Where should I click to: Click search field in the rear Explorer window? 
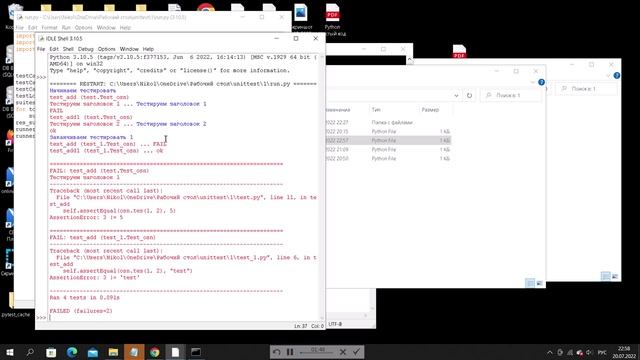[x=587, y=89]
